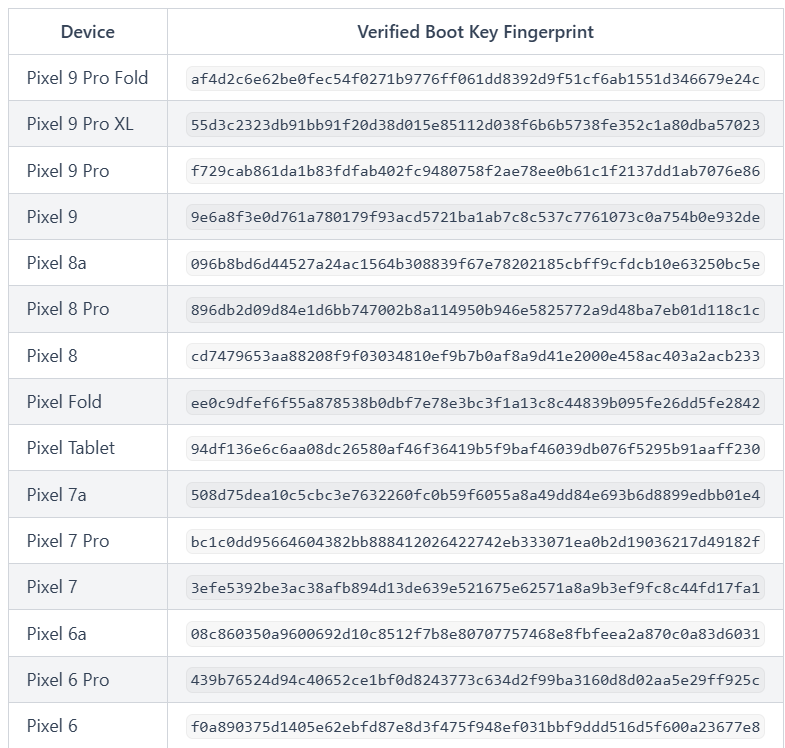Click the Pixel 6a device name cell
This screenshot has width=785, height=748.
(56, 633)
